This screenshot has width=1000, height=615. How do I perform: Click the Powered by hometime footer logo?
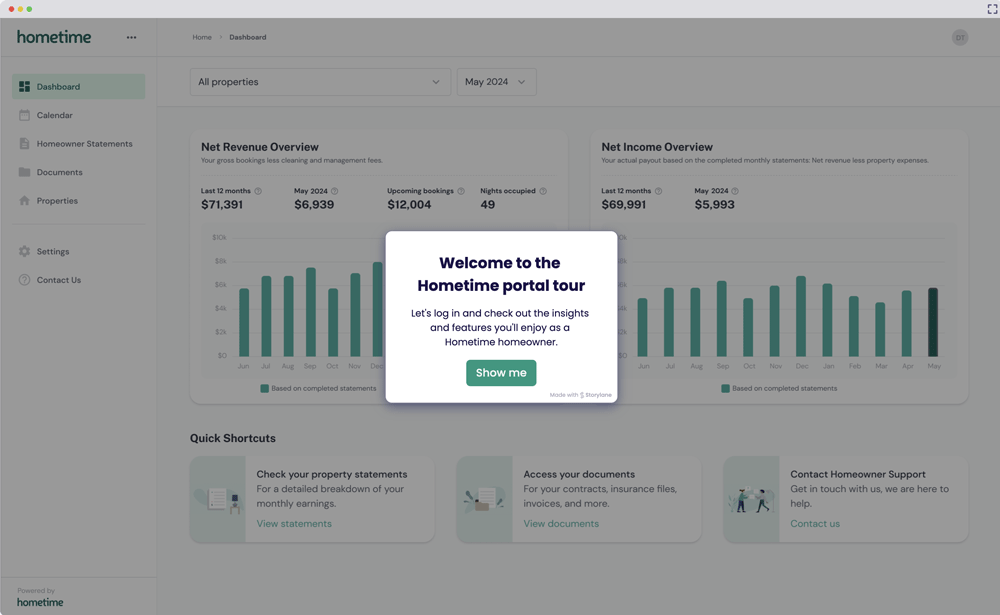[40, 602]
